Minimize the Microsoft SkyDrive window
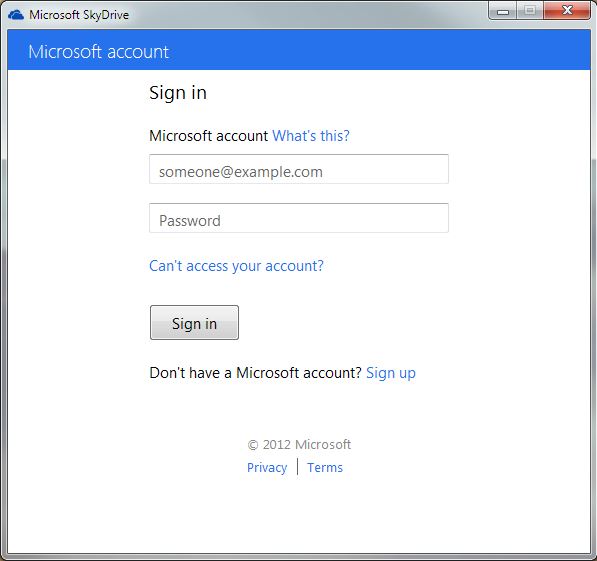The image size is (597, 561). (x=503, y=10)
